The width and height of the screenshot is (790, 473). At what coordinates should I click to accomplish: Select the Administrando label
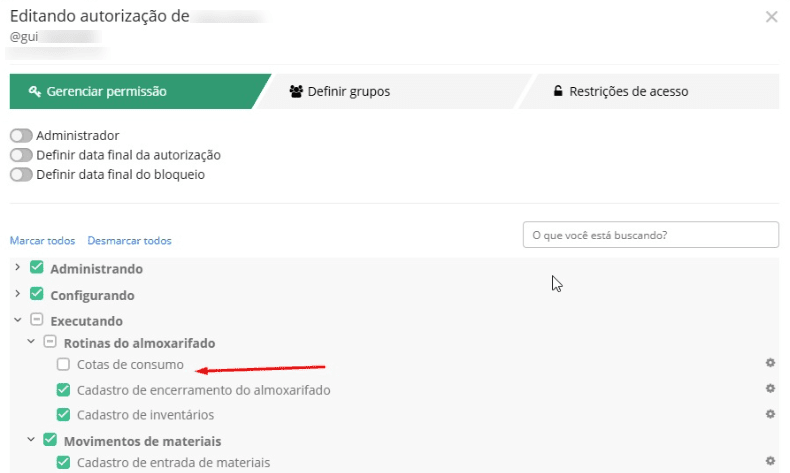(96, 269)
